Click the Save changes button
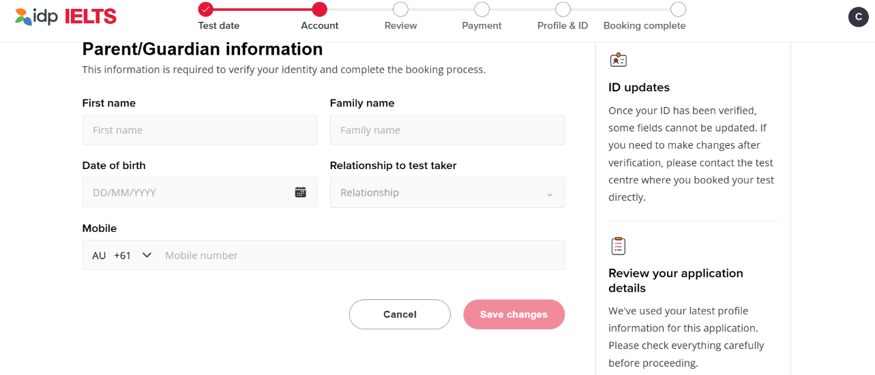This screenshot has width=875, height=375. (514, 314)
